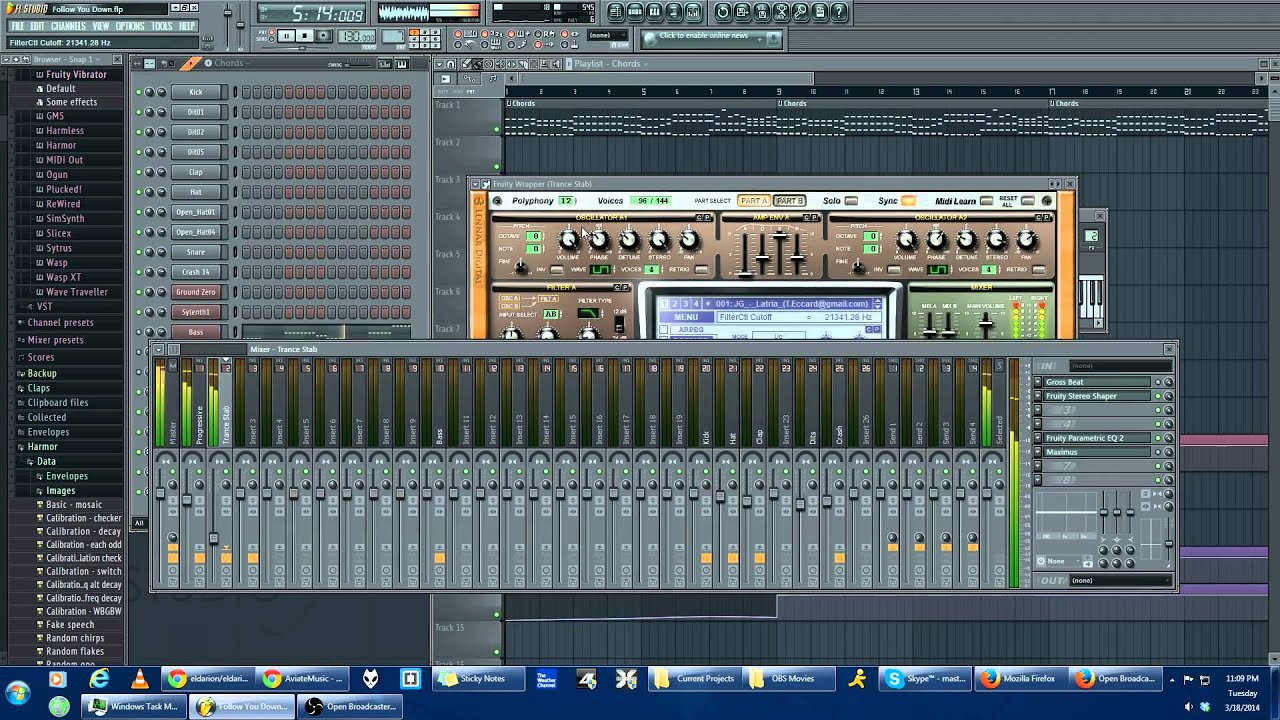Click the graph editor icon in channel rack
Image resolution: width=1280 pixels, height=720 pixels.
384,64
